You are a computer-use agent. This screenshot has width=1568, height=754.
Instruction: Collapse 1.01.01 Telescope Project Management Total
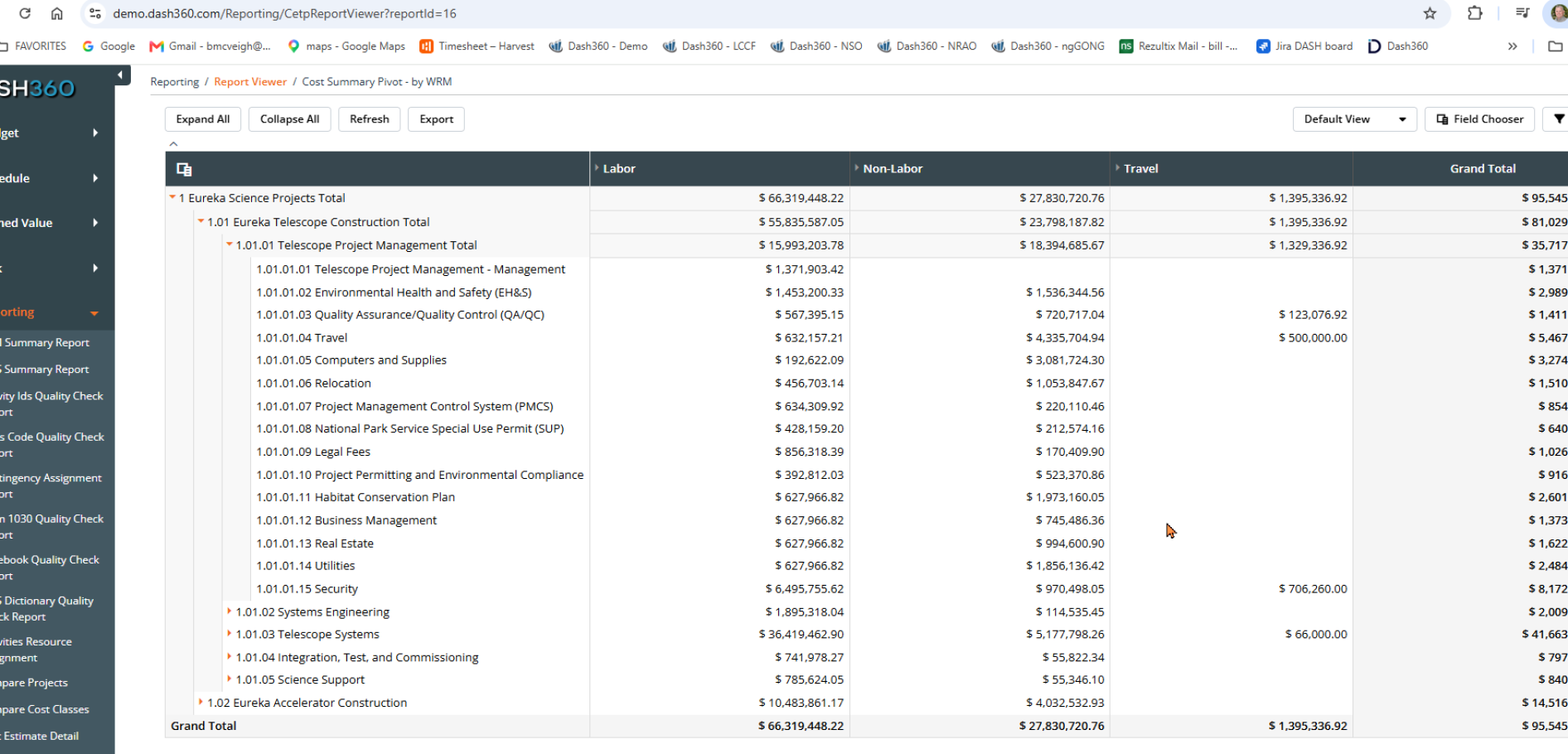pos(230,244)
